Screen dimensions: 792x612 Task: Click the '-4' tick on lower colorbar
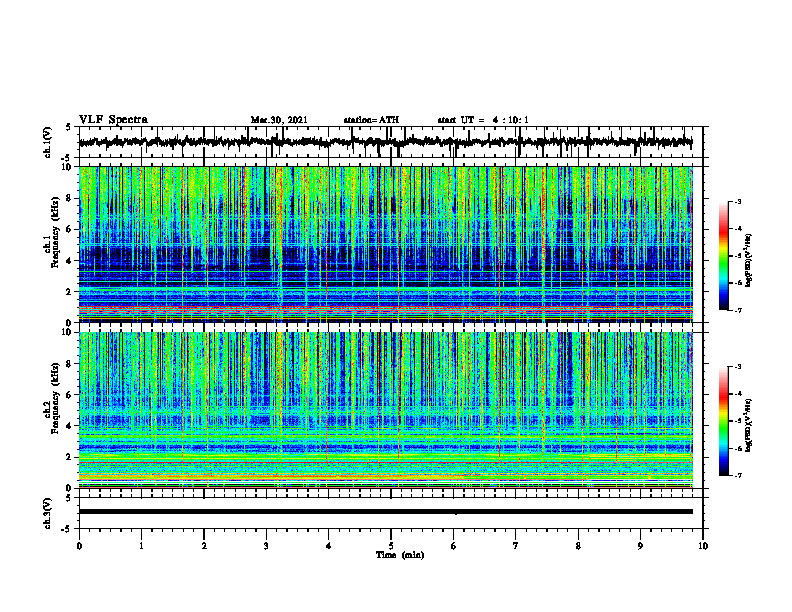(x=737, y=394)
